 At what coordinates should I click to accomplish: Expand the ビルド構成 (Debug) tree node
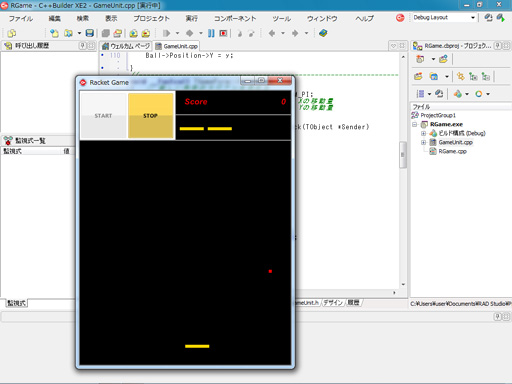423,133
